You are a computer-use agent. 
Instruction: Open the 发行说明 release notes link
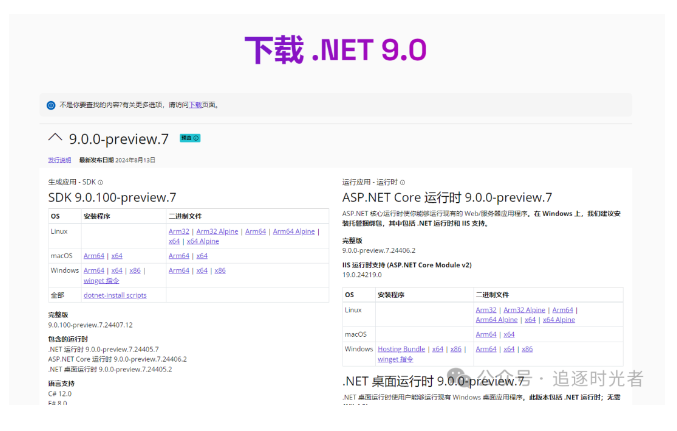(x=60, y=160)
